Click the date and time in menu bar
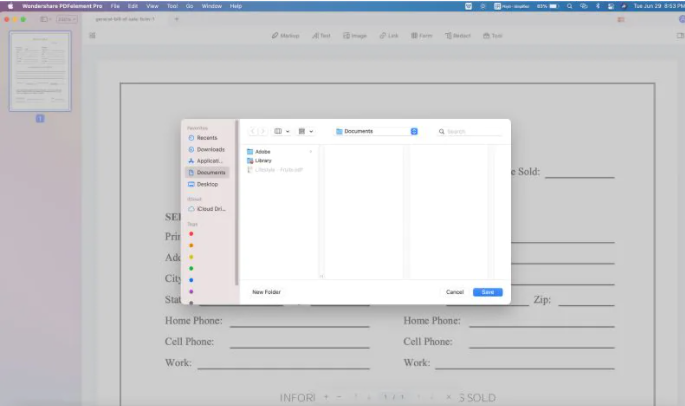This screenshot has width=685, height=406. (x=659, y=6)
